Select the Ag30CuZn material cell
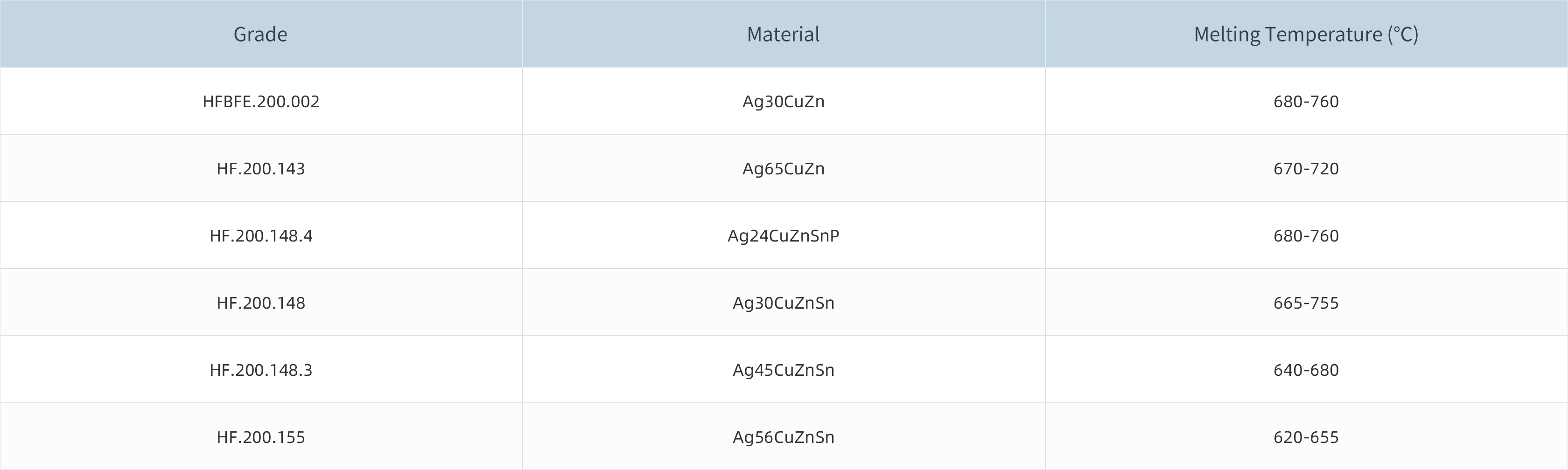1568x470 pixels. [x=784, y=101]
